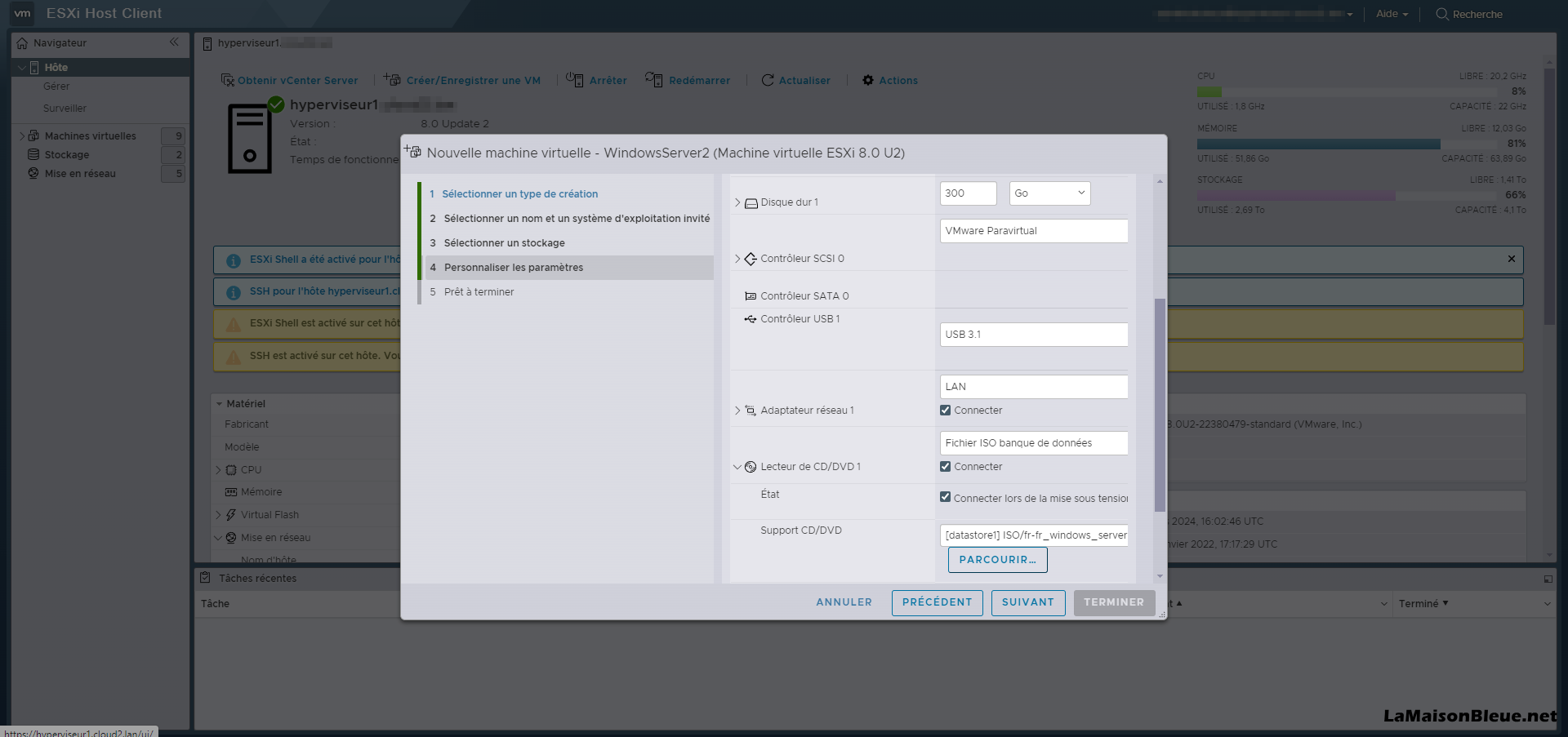Viewport: 1568px width, 737px height.
Task: Click the Contrôleur SATA 0 icon
Action: coord(751,296)
